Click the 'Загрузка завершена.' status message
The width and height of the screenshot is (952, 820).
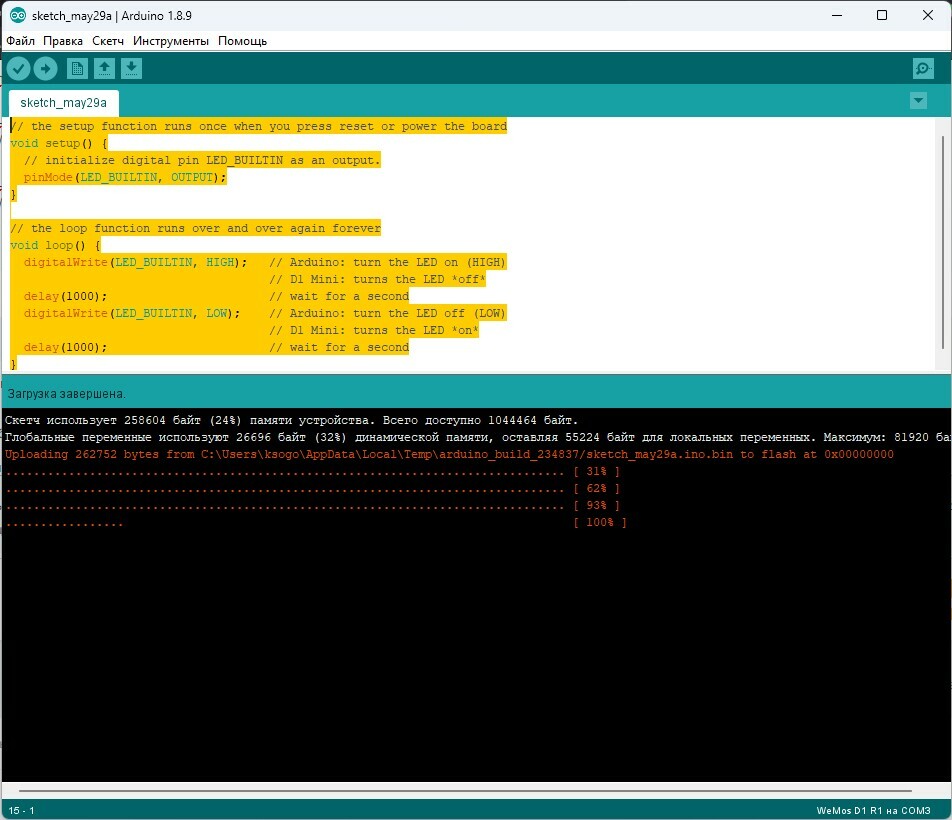pyautogui.click(x=66, y=394)
